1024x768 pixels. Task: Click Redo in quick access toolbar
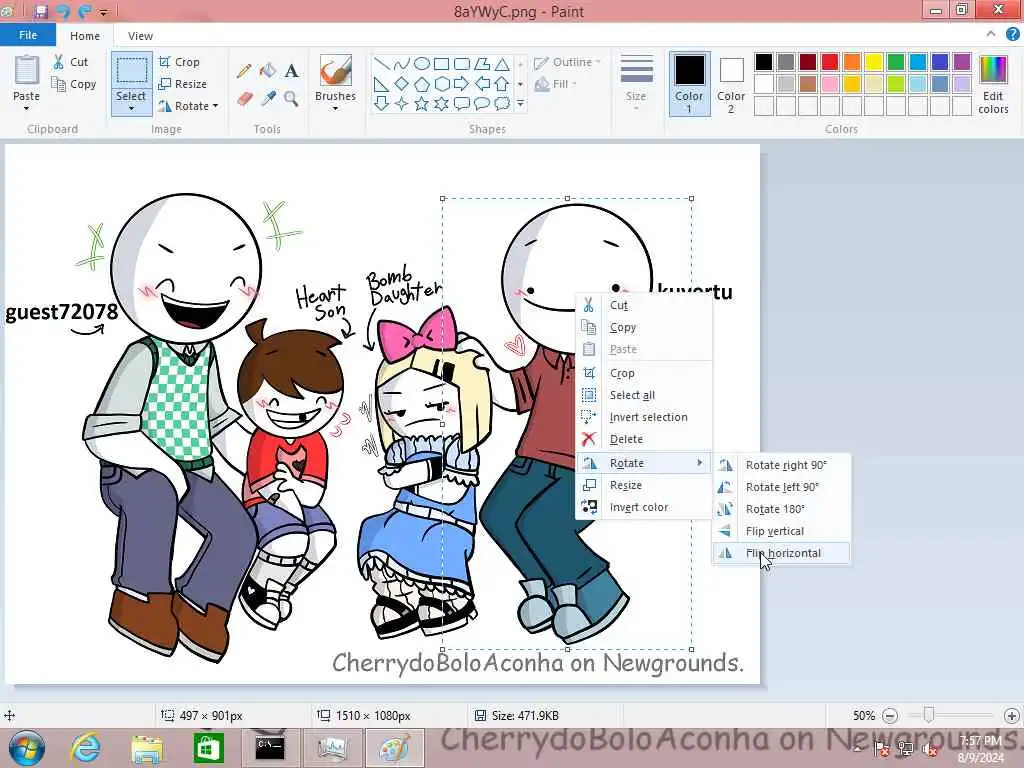pyautogui.click(x=84, y=11)
